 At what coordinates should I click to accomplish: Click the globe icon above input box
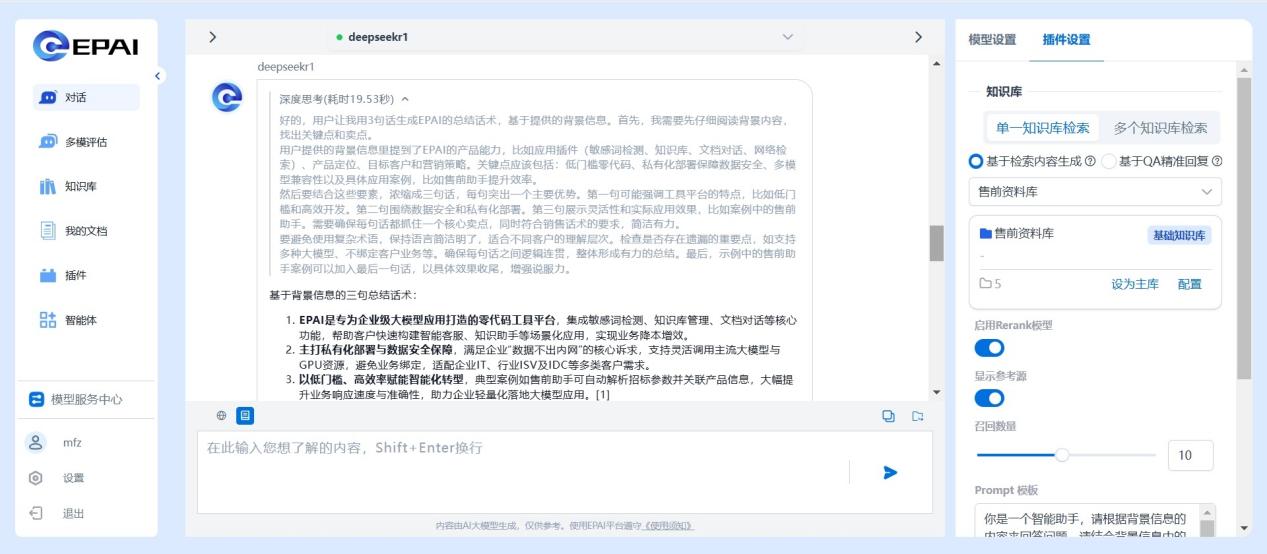tap(221, 415)
